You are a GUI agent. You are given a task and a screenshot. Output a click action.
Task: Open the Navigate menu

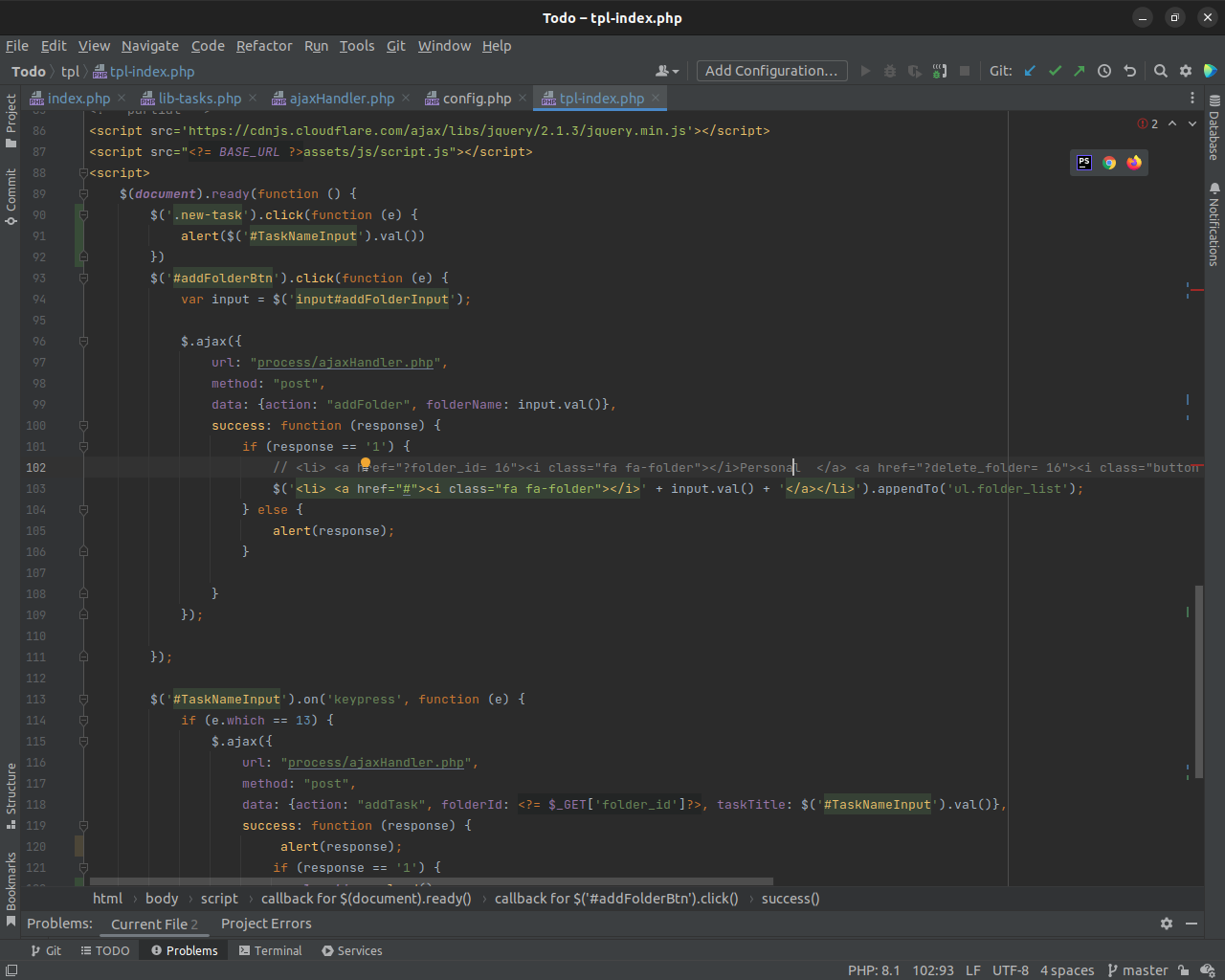tap(150, 46)
